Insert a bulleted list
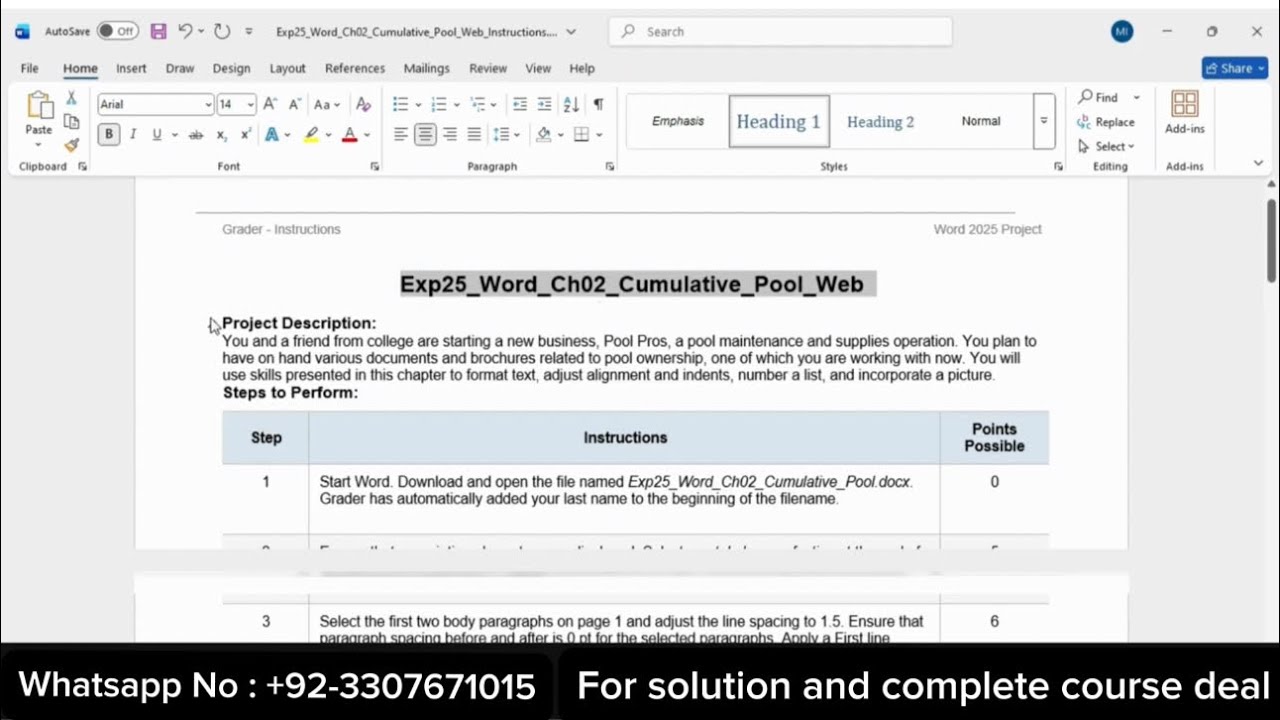 [x=400, y=104]
